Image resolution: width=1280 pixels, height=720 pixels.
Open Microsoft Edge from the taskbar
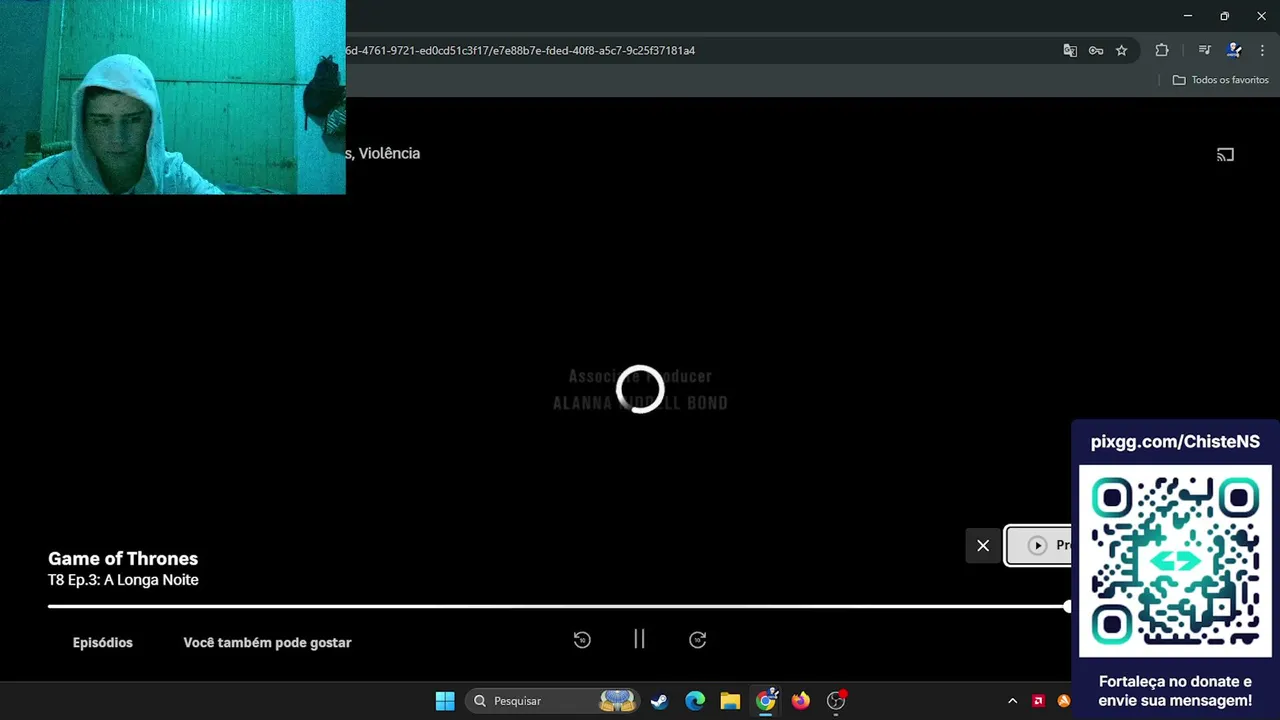695,701
